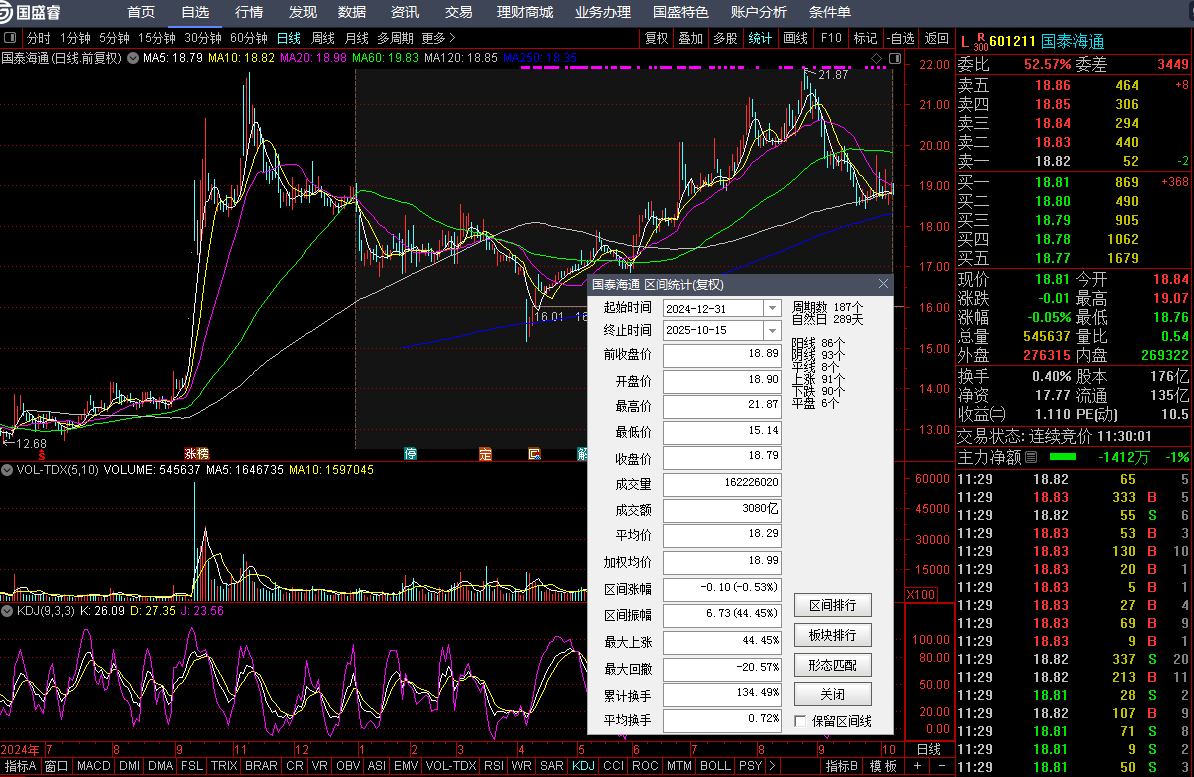Click the 返回 back button
Image resolution: width=1194 pixels, height=777 pixels.
(937, 38)
